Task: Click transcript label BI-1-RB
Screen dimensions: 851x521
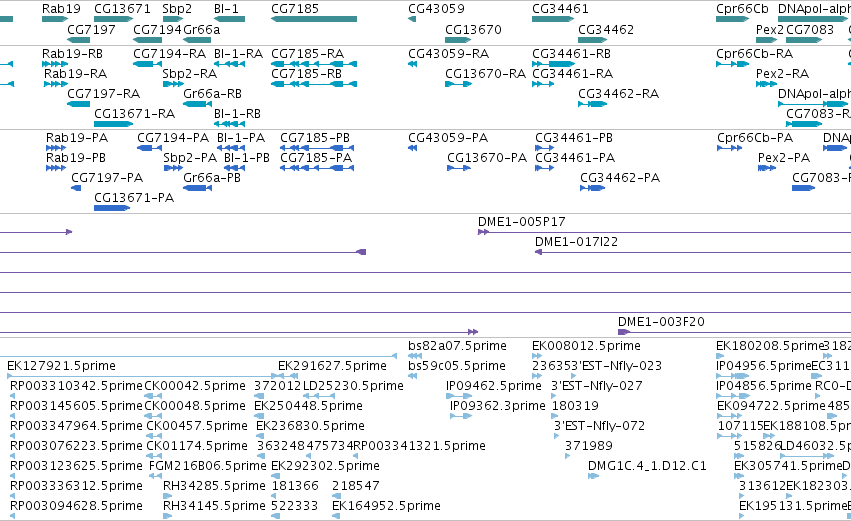Action: coord(237,114)
